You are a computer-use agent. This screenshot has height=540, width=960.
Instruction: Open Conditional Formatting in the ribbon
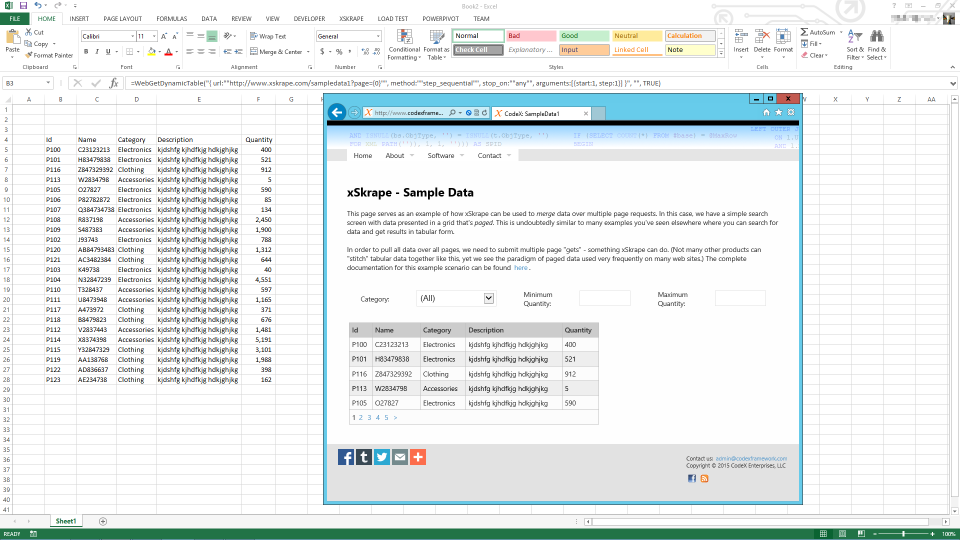pos(404,45)
